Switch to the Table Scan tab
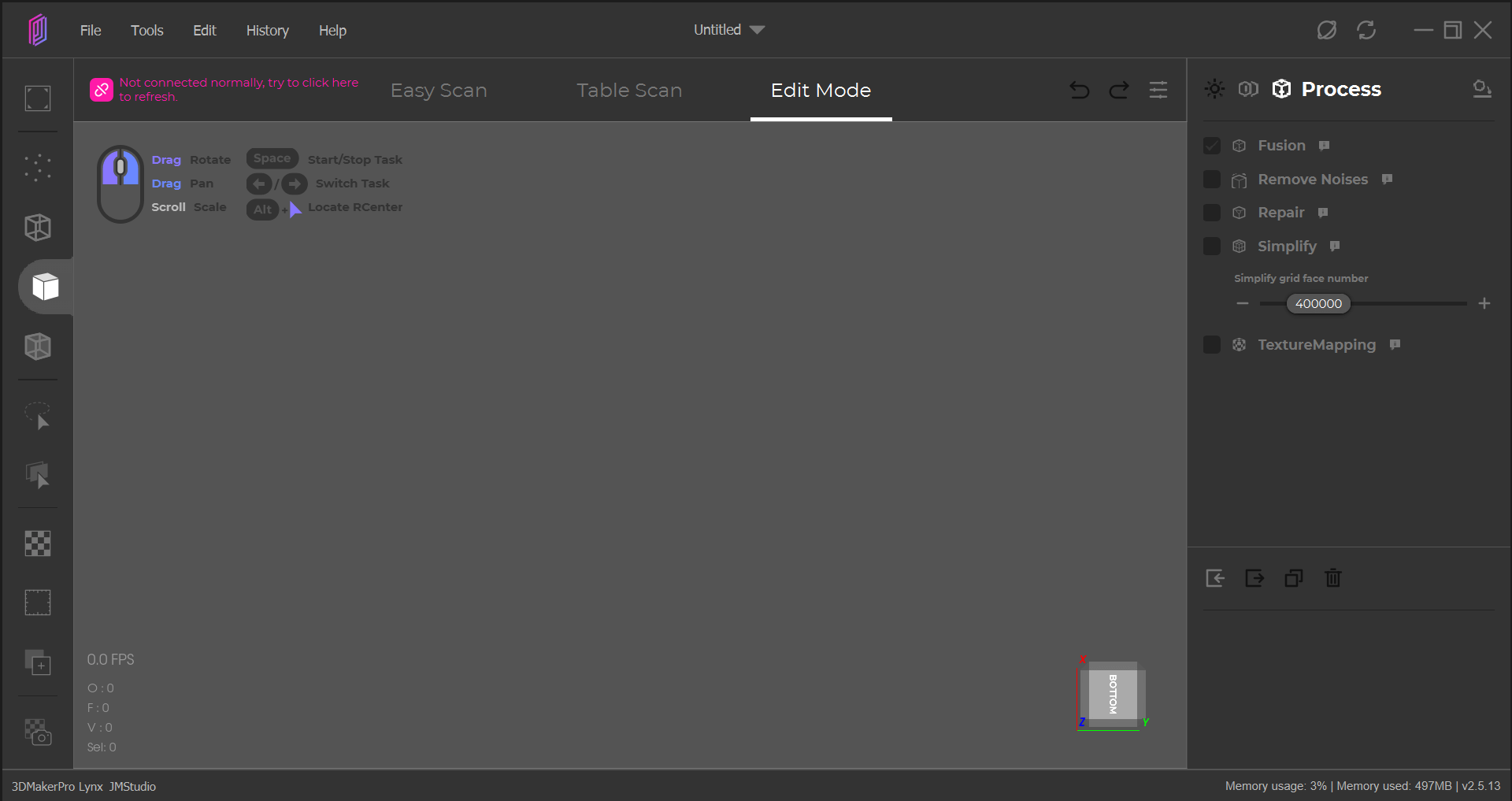 tap(629, 91)
